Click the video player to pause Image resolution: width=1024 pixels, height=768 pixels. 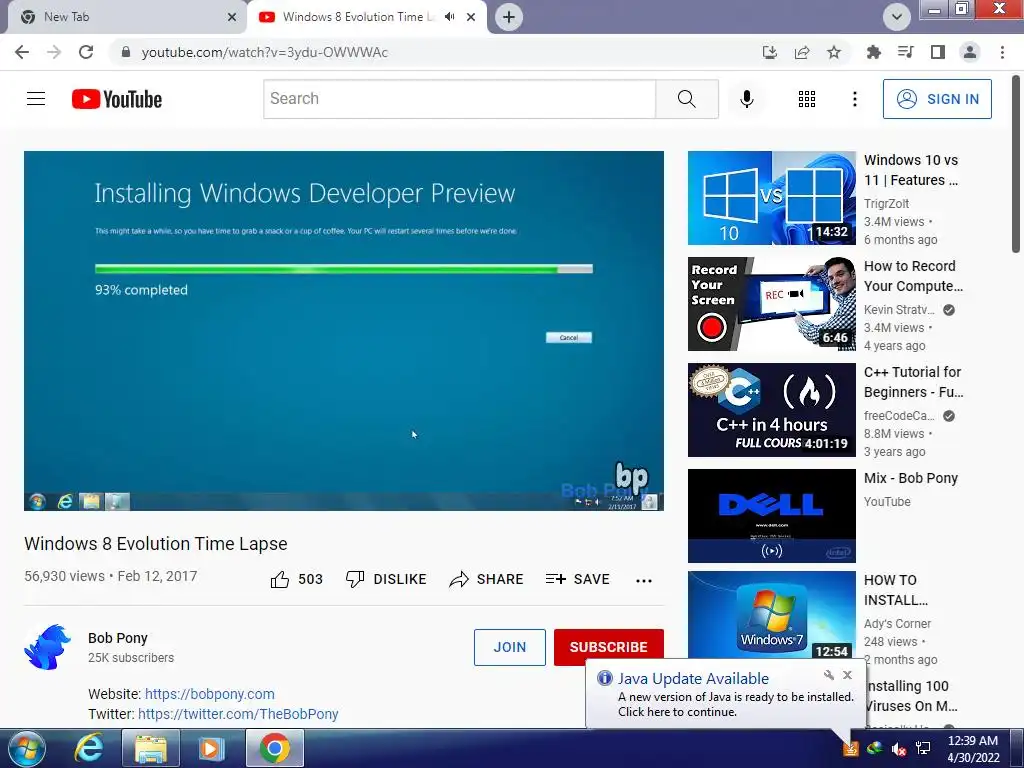click(x=344, y=330)
